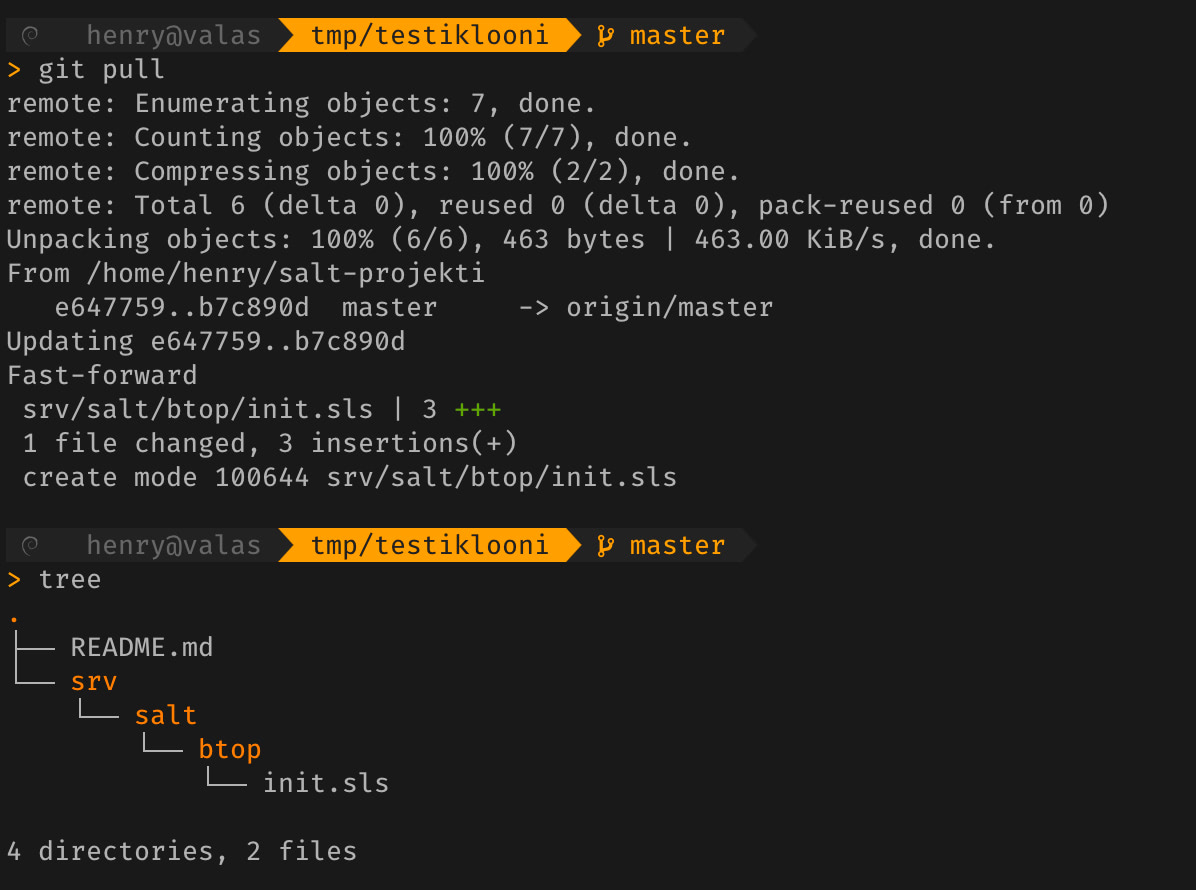Click the 'Updating e647759..b7c890d' line
Viewport: 1196px width, 890px height.
click(205, 342)
